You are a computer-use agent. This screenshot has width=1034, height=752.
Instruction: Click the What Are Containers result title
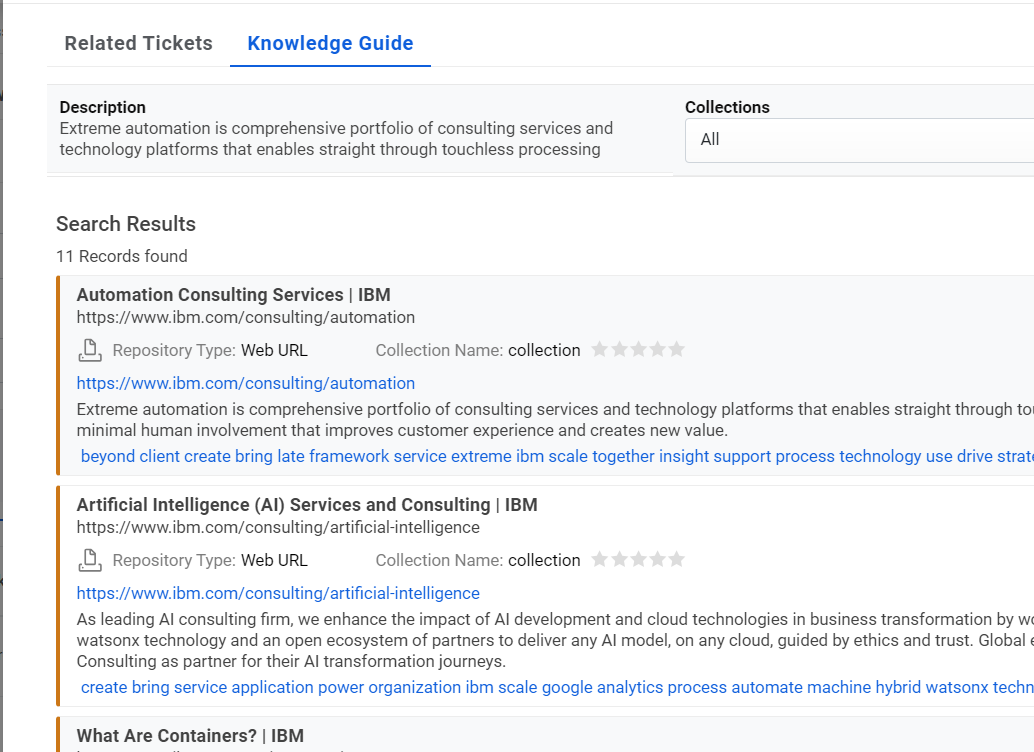pyautogui.click(x=190, y=736)
